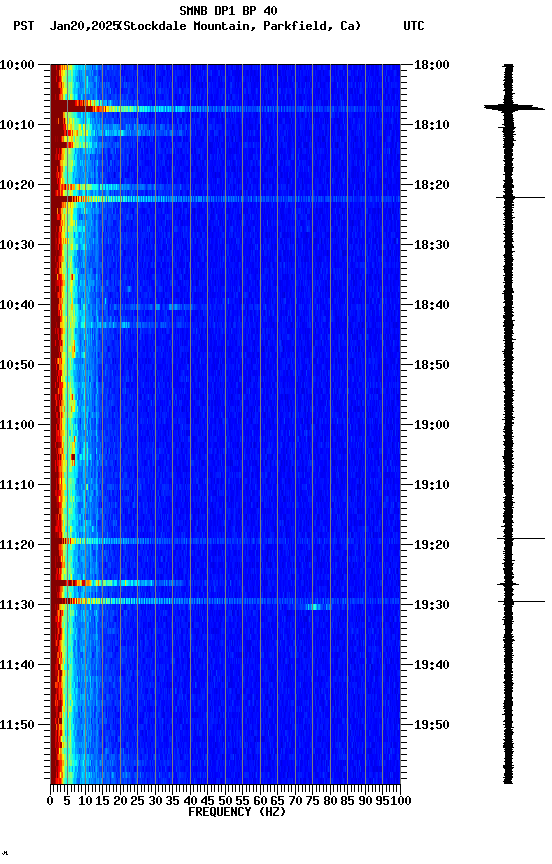Click 'Stockdale Mountain, Parkfield, Ca' location text
Viewport: 552px width, 864px height.
240,26
